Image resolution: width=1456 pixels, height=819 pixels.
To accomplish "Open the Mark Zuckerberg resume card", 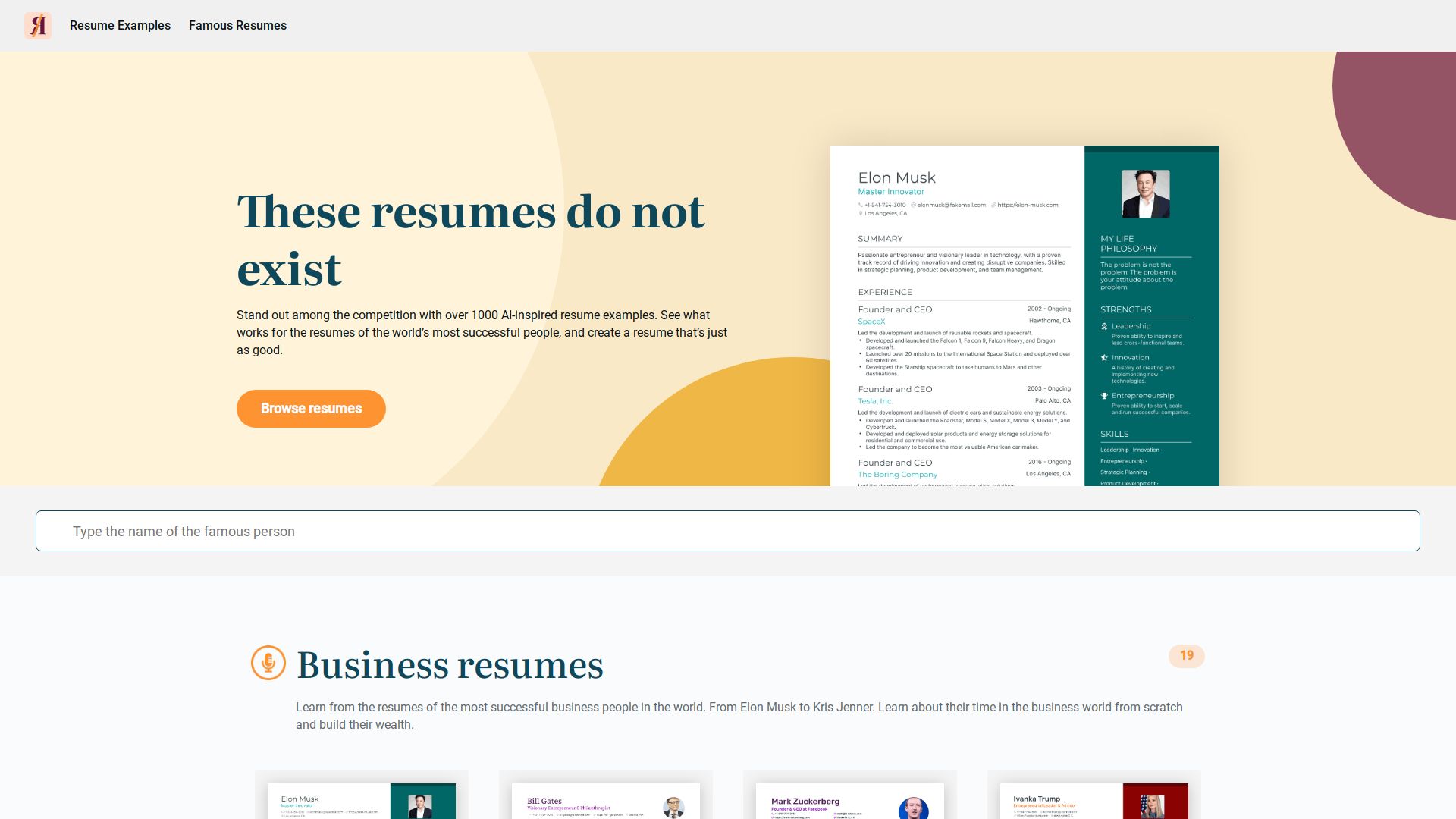I will click(x=850, y=795).
